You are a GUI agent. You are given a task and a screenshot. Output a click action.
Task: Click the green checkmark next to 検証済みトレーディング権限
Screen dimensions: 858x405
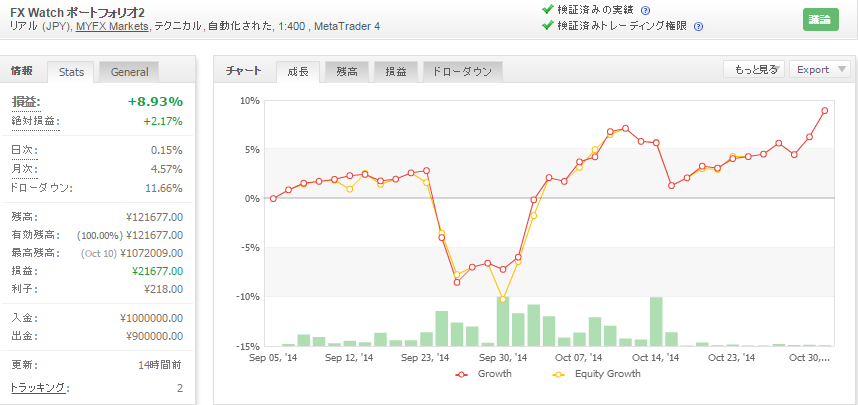pyautogui.click(x=547, y=25)
